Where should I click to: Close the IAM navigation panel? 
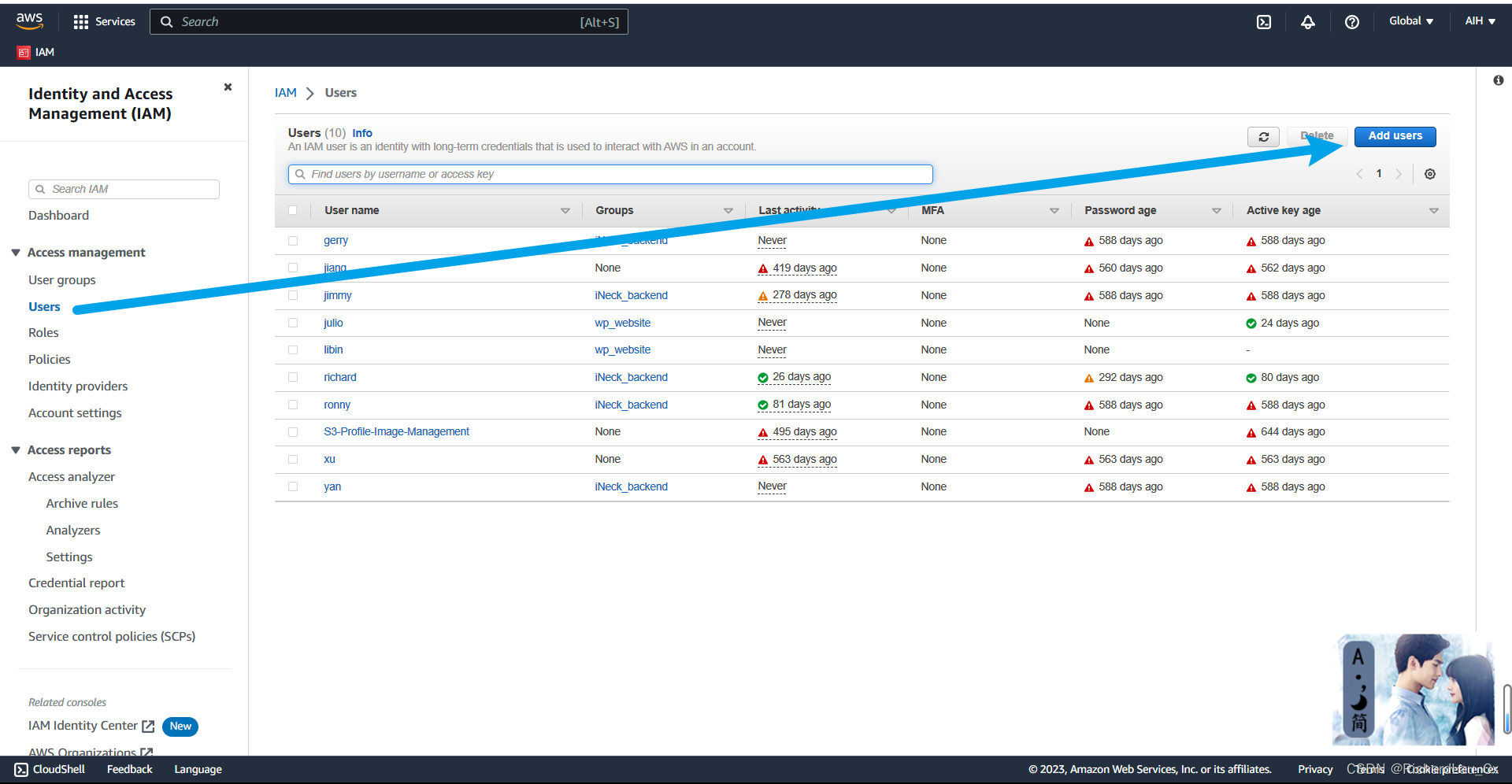[228, 87]
